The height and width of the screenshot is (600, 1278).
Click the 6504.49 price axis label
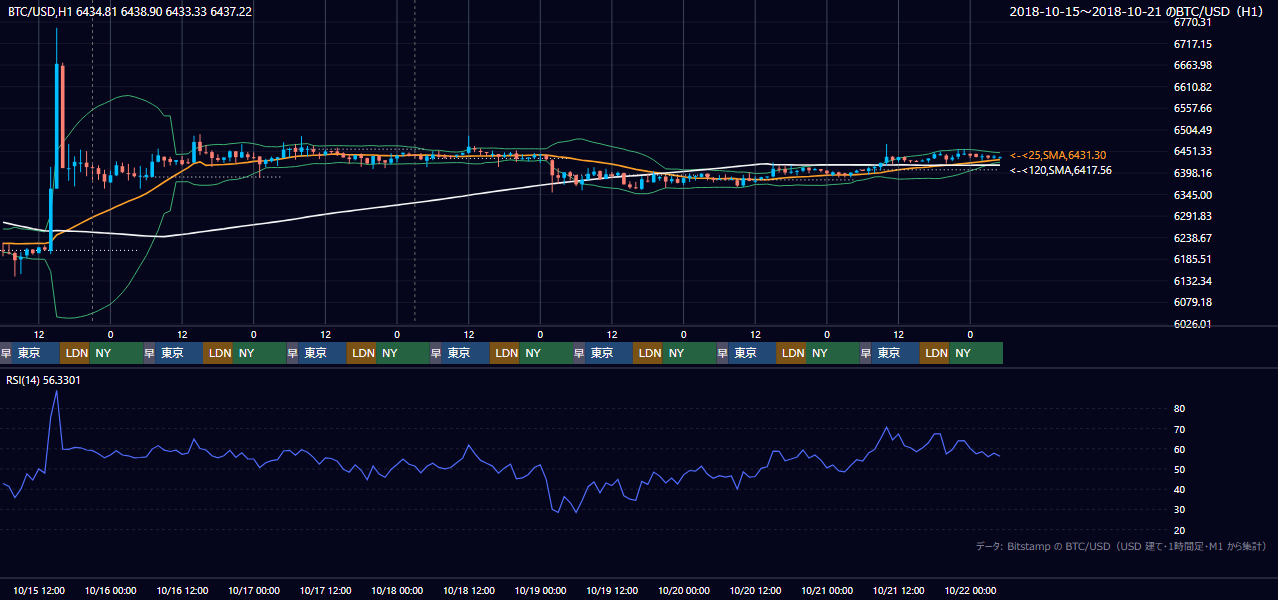[1193, 130]
